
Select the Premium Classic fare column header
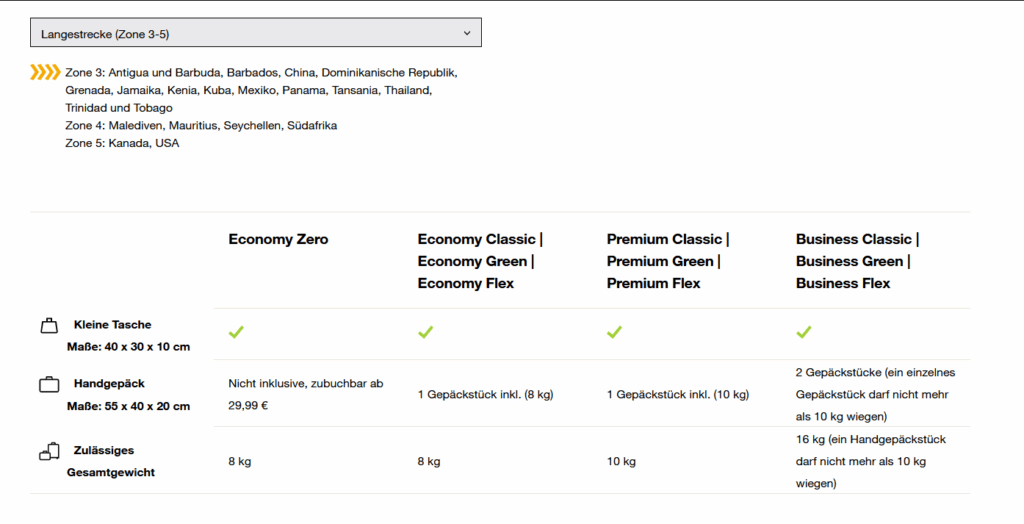(x=667, y=261)
